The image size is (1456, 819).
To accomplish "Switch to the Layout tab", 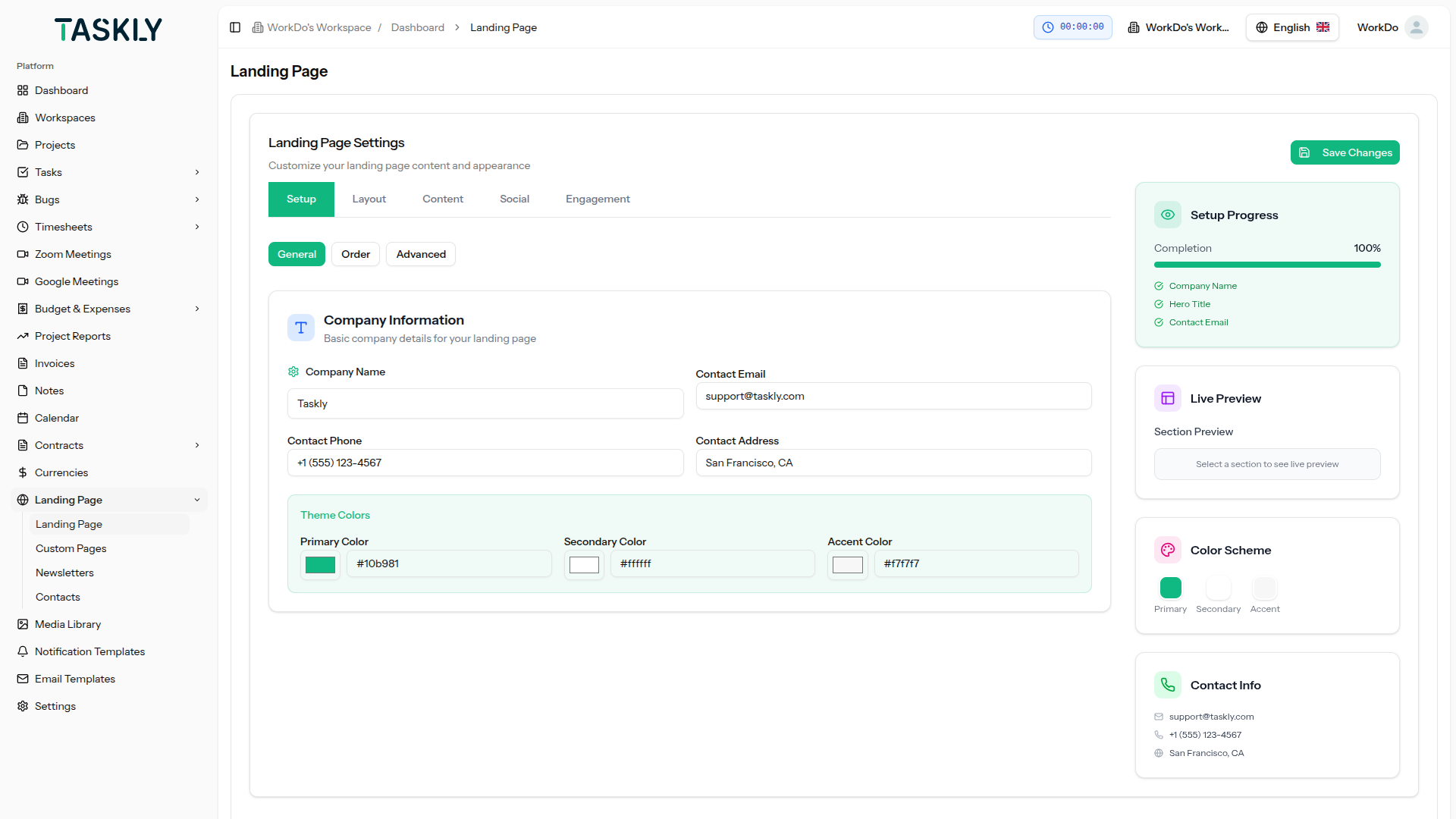I will click(x=369, y=199).
